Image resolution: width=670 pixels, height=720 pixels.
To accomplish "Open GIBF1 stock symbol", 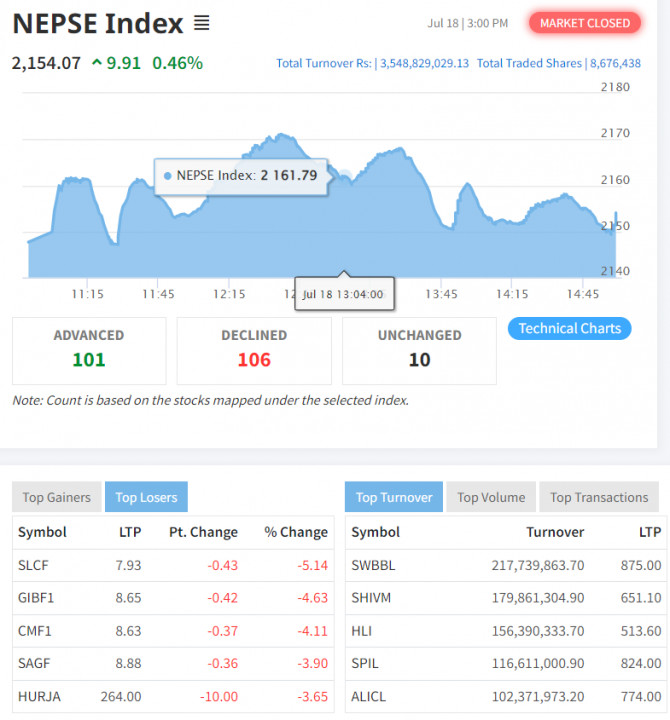I will point(36,597).
